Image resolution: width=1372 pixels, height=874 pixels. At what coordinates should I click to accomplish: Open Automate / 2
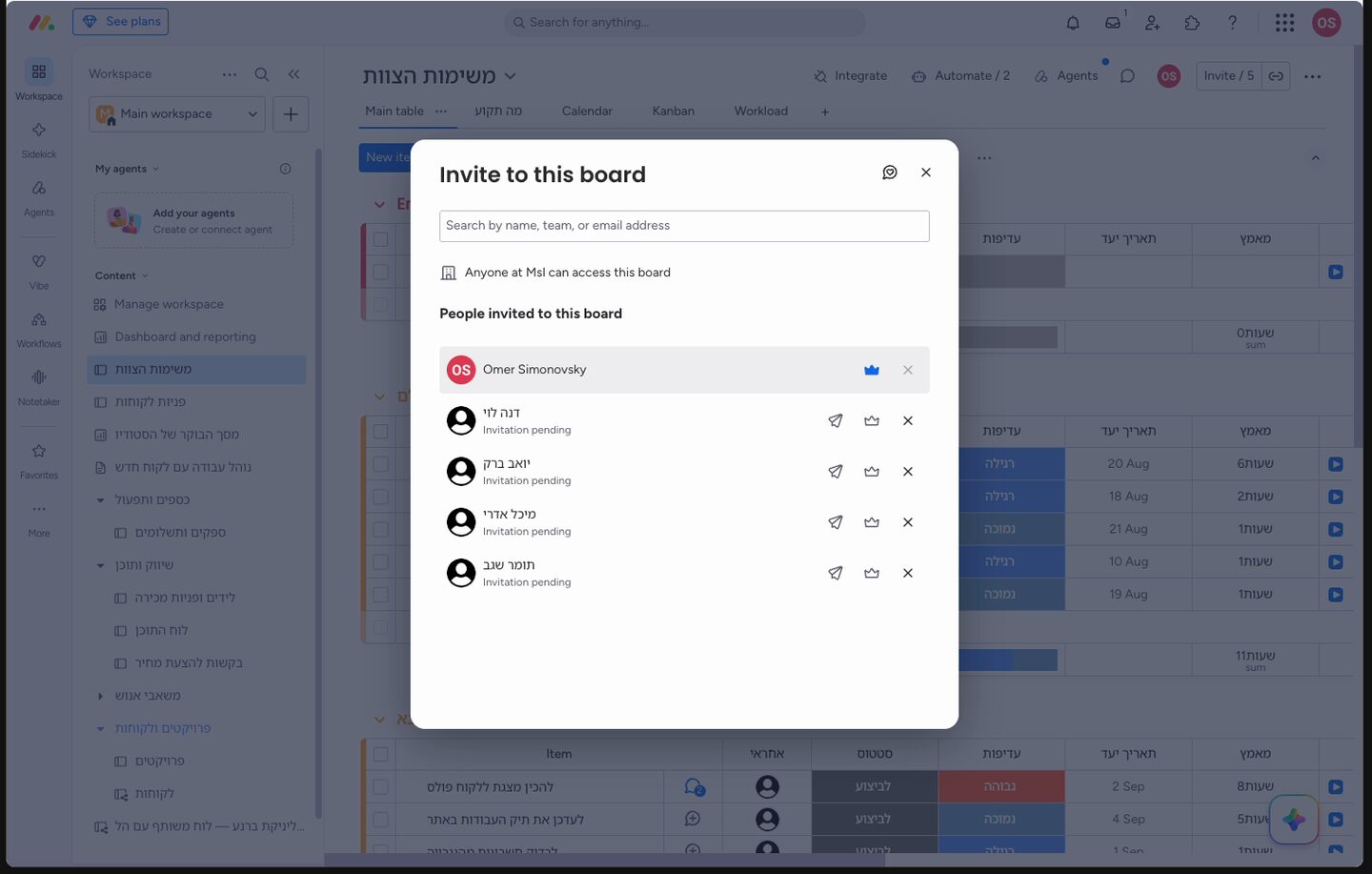click(960, 76)
